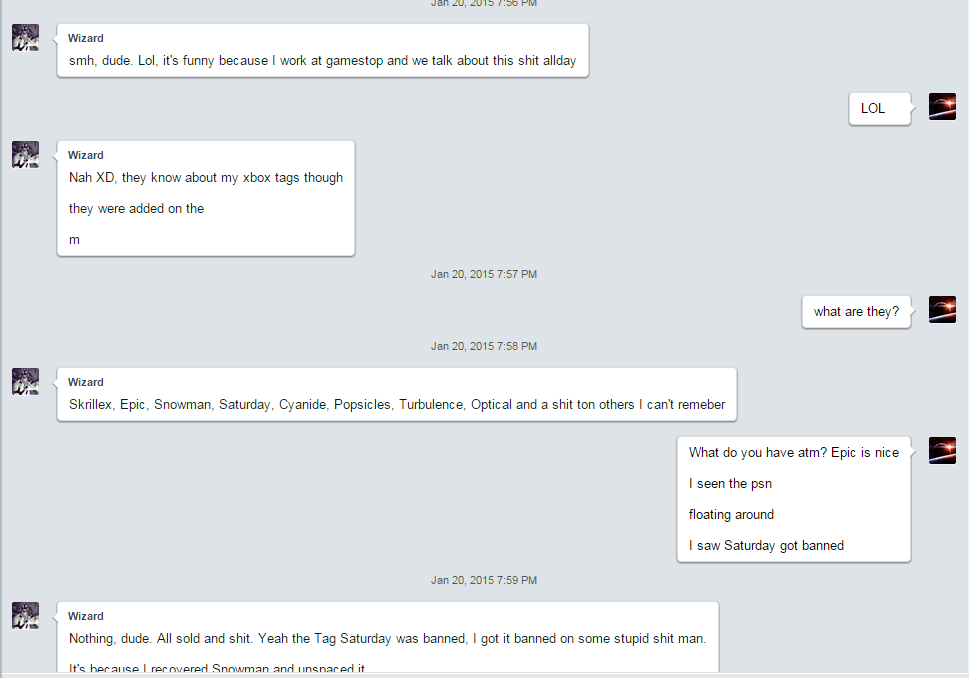The height and width of the screenshot is (678, 969).
Task: Click Wizard's avatar beside the gamestop message
Action: pyautogui.click(x=25, y=38)
